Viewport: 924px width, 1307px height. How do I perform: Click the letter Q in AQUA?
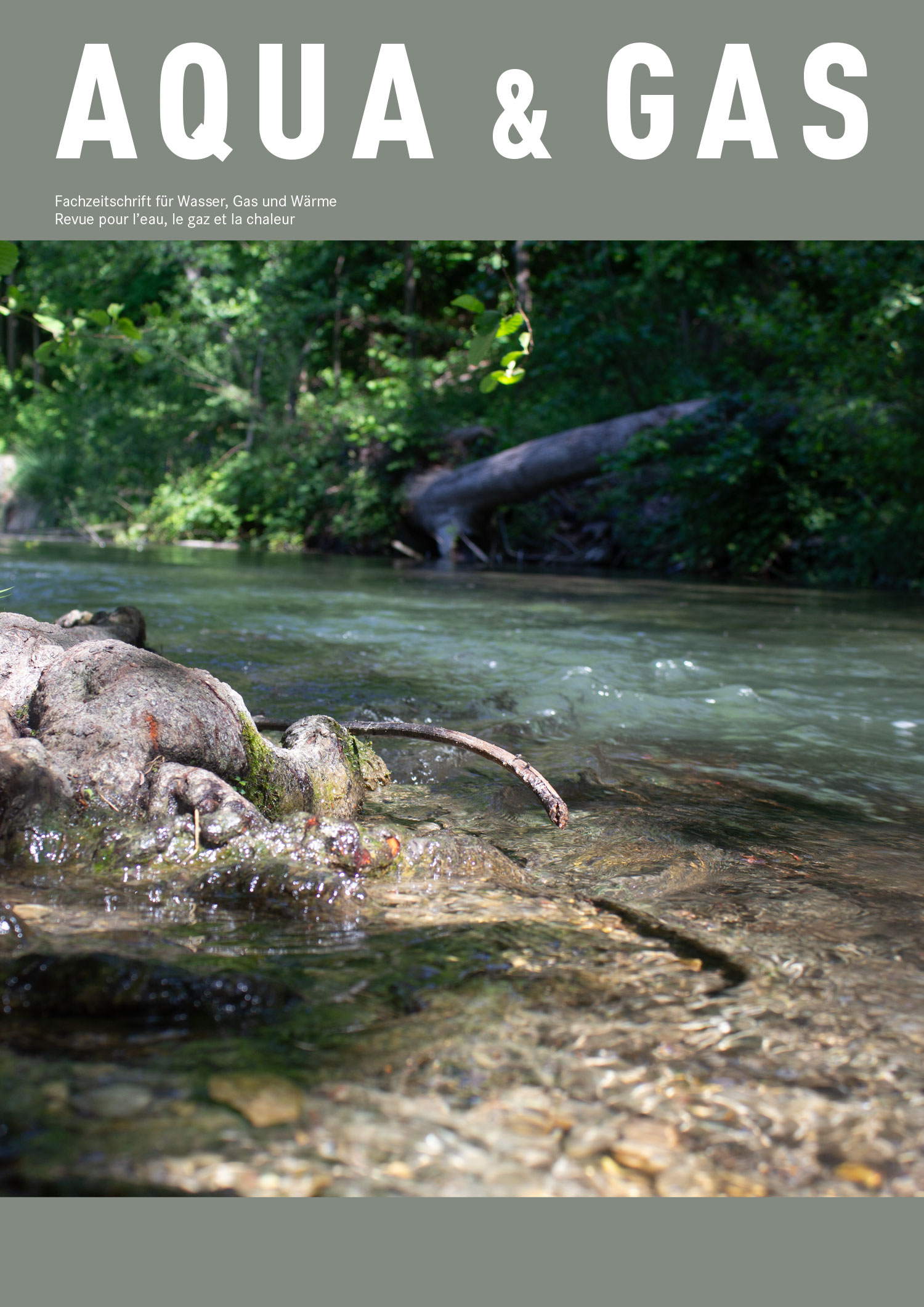(x=195, y=102)
